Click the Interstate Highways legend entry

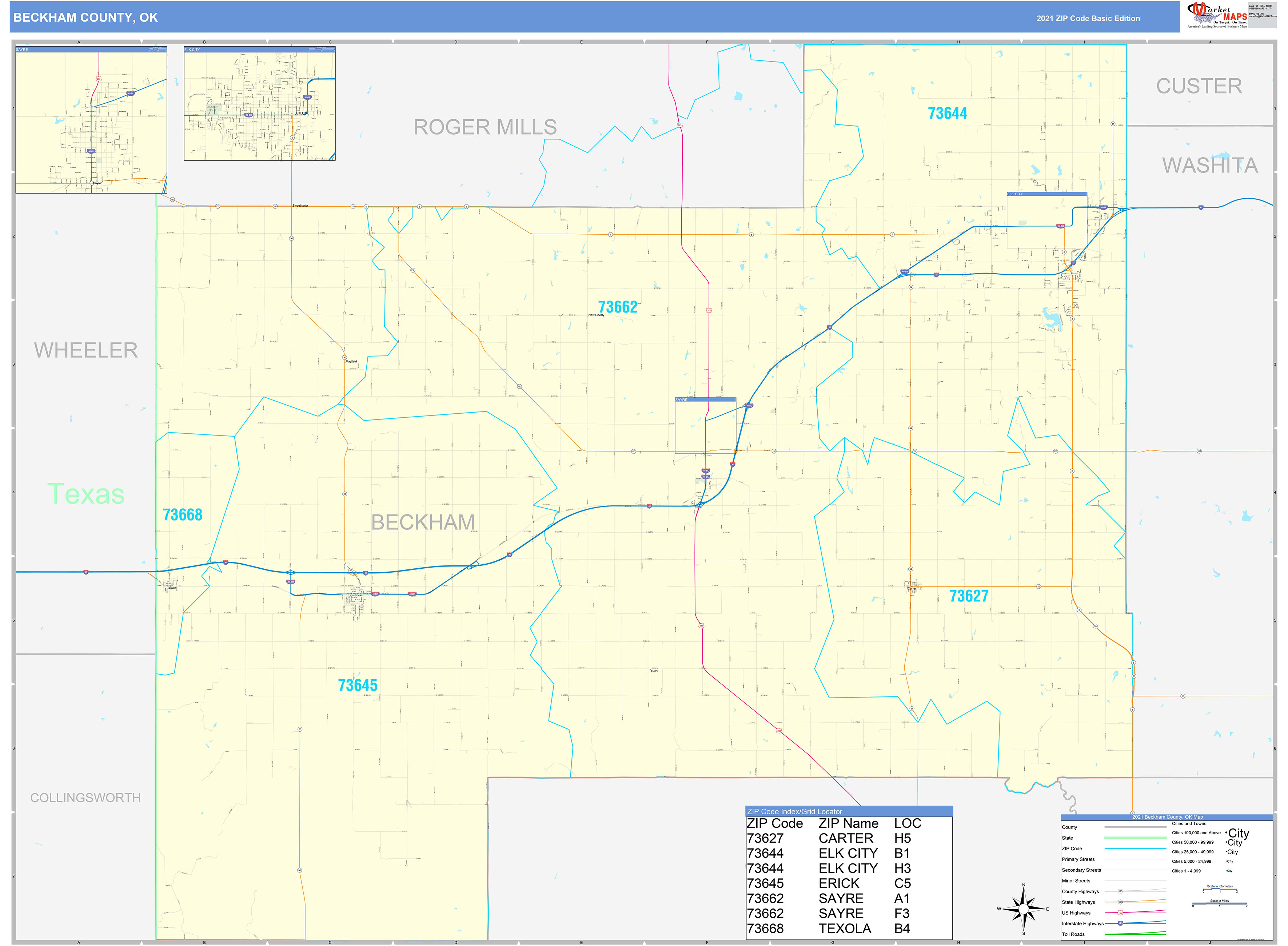tap(1113, 924)
